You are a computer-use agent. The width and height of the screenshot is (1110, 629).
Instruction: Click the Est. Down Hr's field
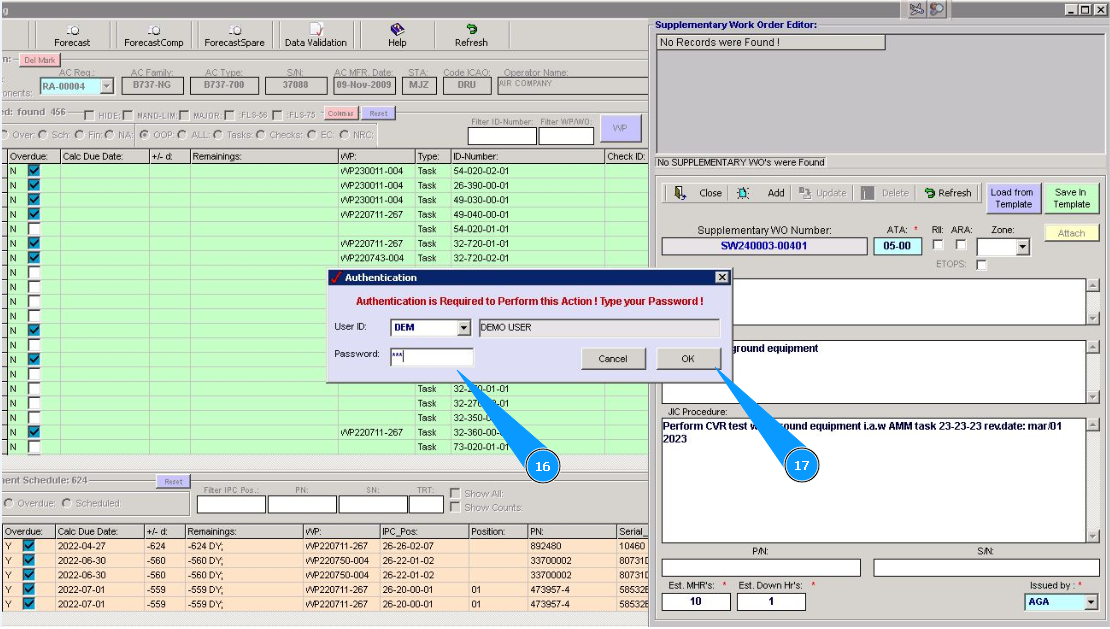(x=771, y=602)
